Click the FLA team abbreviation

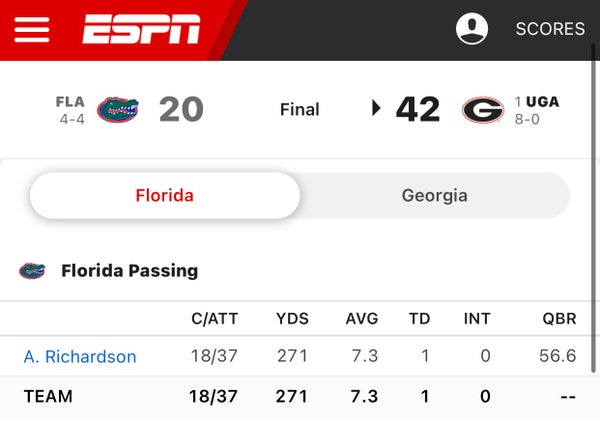70,102
